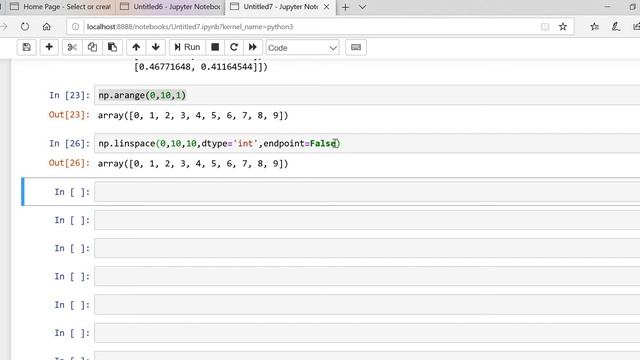Interrupt the kernel with the stop icon

[x=215, y=47]
